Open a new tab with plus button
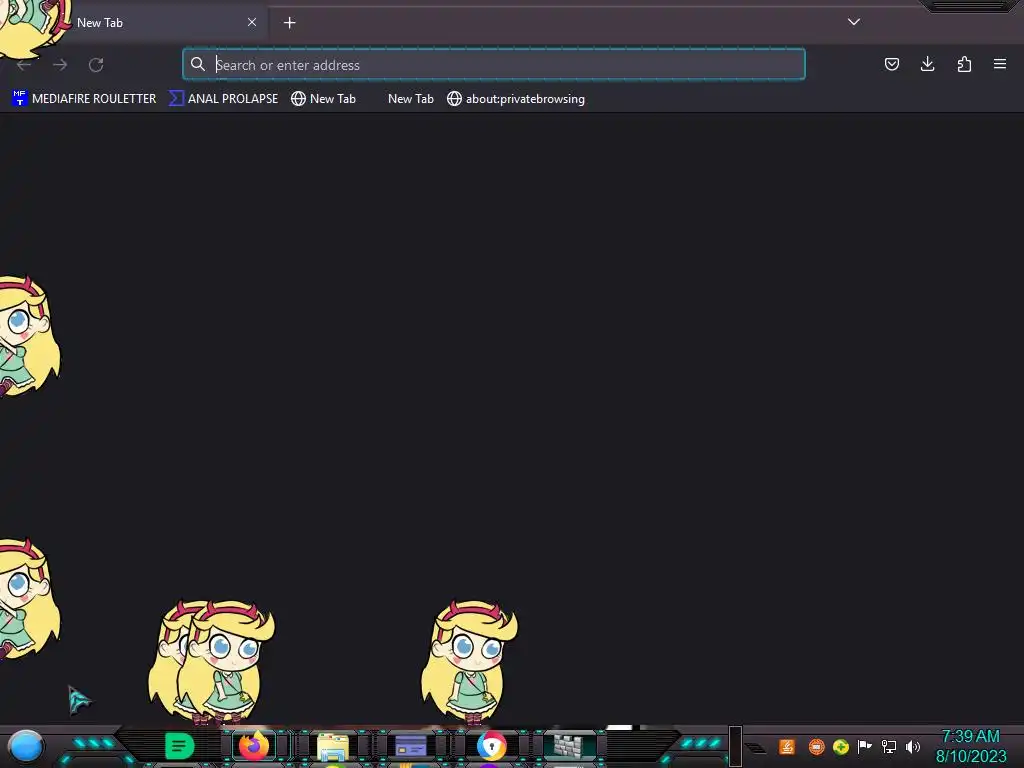Screen dimensions: 1024x768 [289, 23]
